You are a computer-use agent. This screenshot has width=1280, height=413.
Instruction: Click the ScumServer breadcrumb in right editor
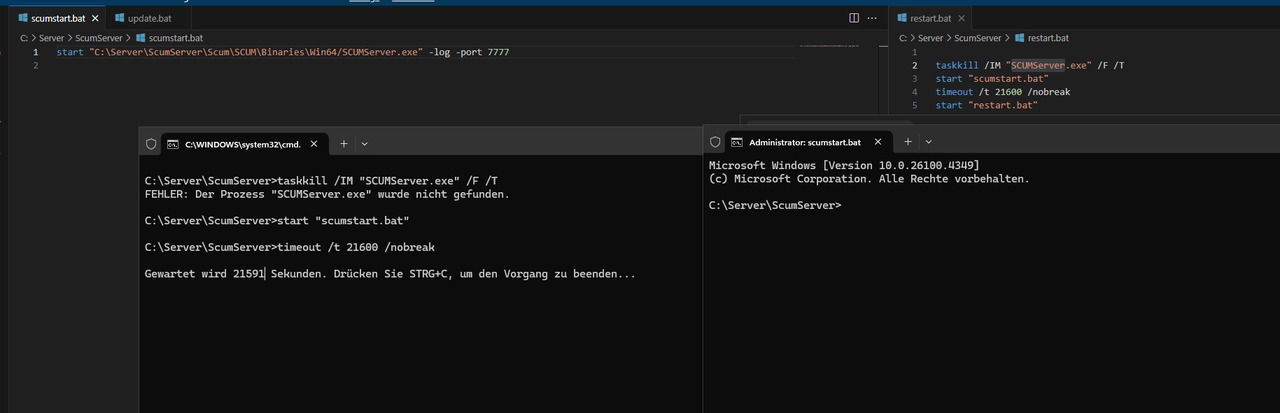tap(977, 38)
